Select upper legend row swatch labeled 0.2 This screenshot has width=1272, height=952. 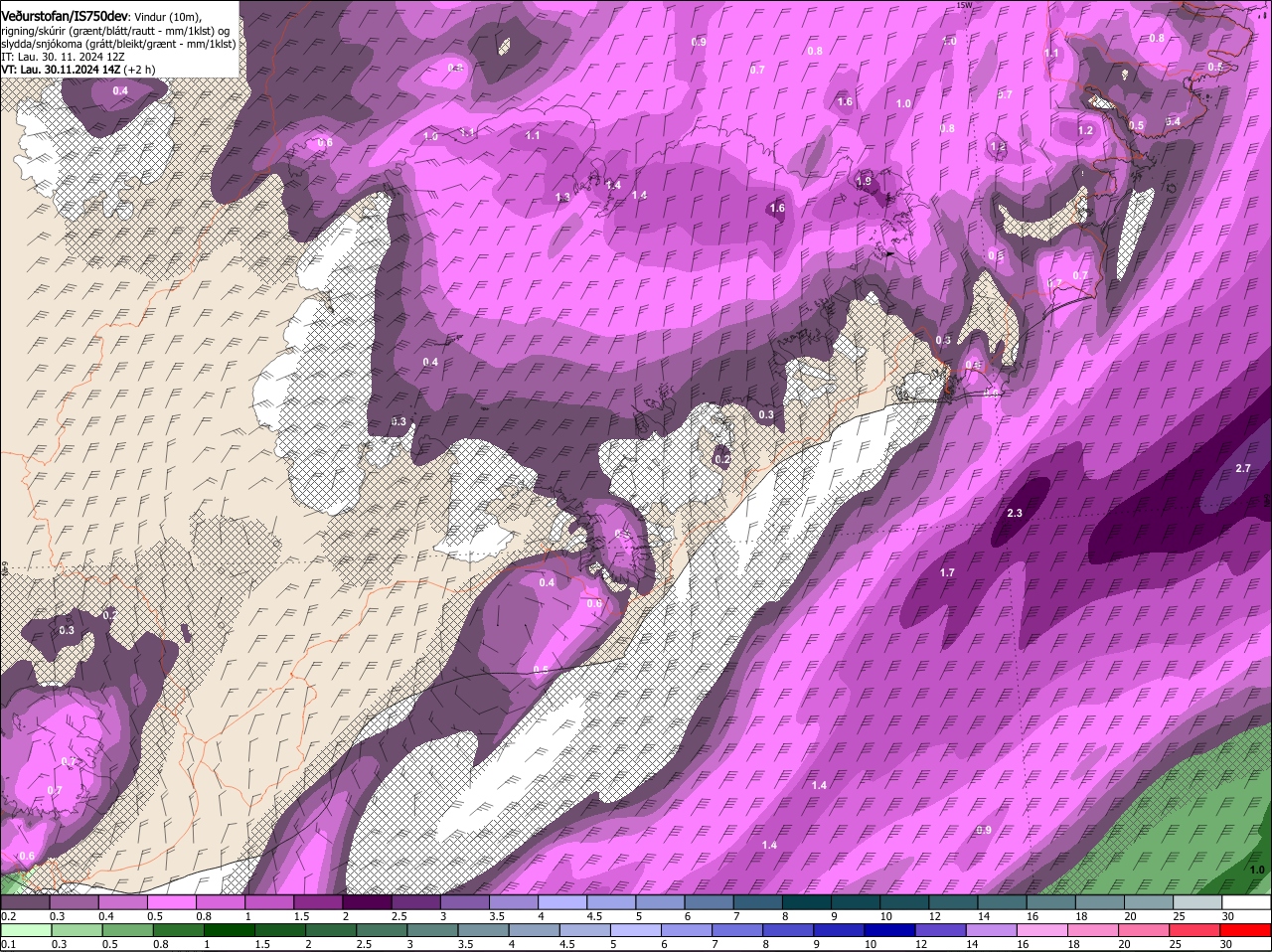(25, 902)
